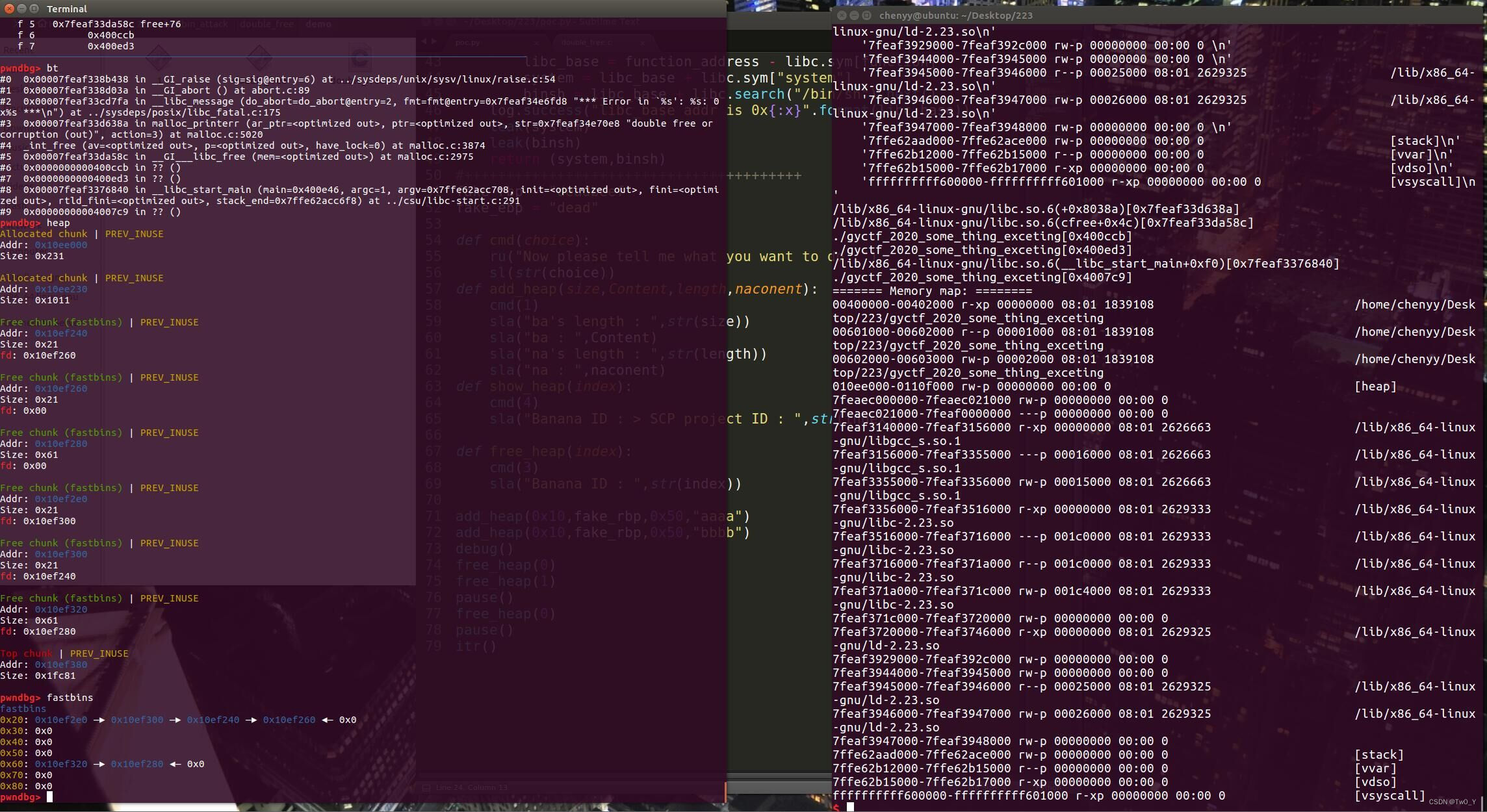
Task: Close the poc.py tab
Action: click(536, 42)
